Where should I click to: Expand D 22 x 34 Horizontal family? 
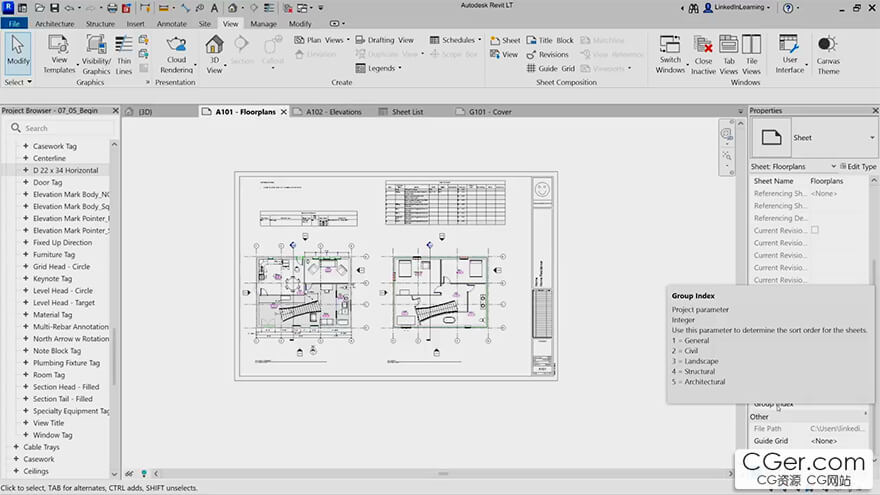(25, 170)
